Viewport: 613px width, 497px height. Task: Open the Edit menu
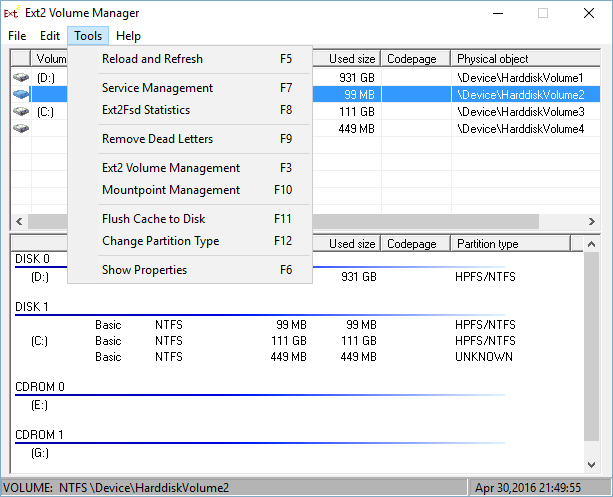coord(50,36)
